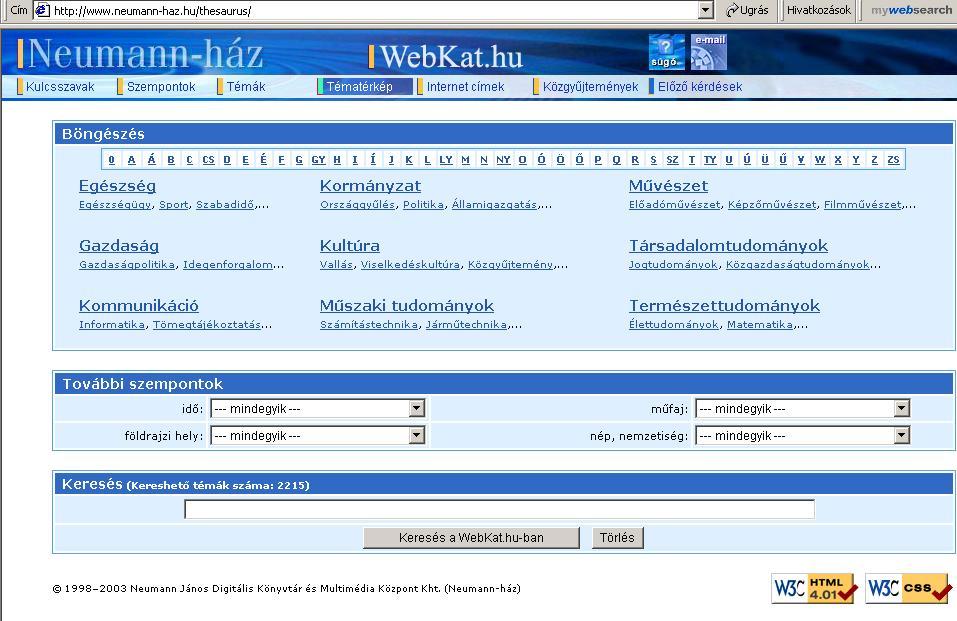Click the Államigazgatás subcategory link
957x621 pixels.
pos(494,205)
